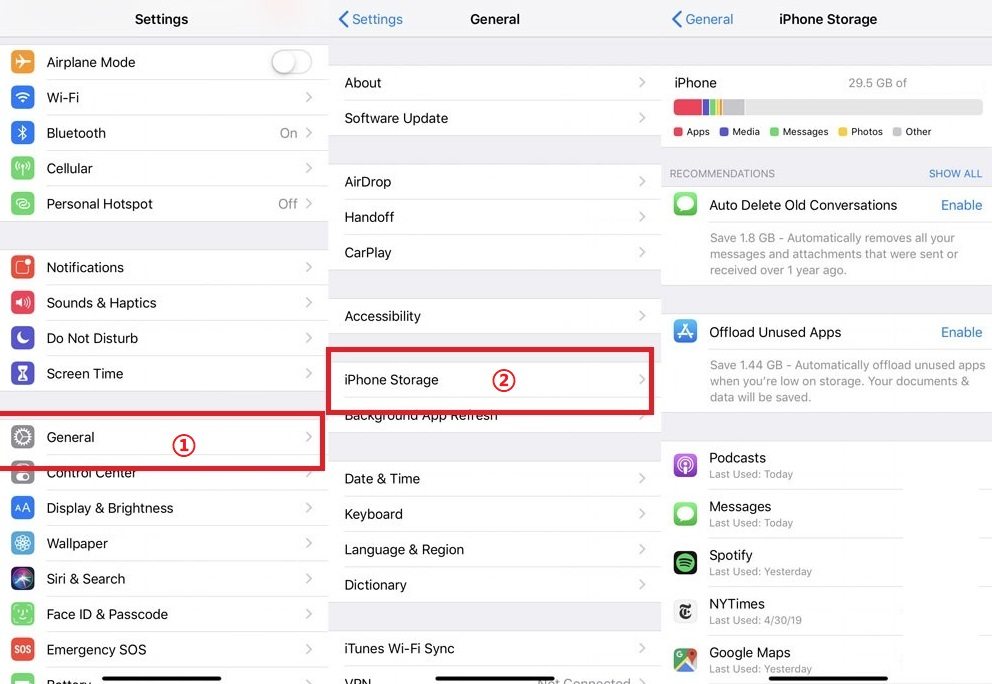
Task: Open Screen Time hourglass icon
Action: click(x=23, y=373)
